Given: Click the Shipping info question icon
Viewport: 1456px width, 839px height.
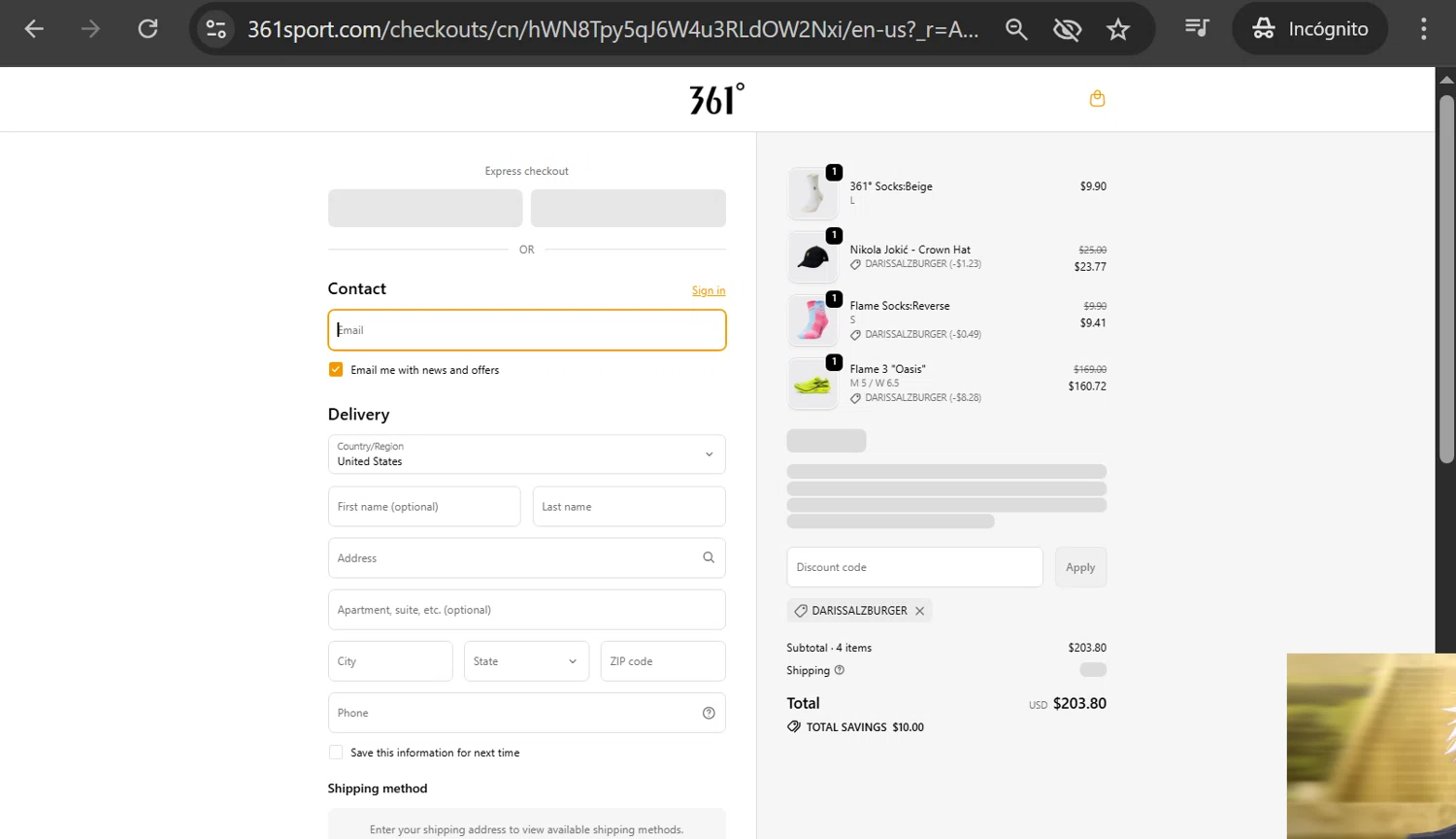Looking at the screenshot, I should coord(840,670).
